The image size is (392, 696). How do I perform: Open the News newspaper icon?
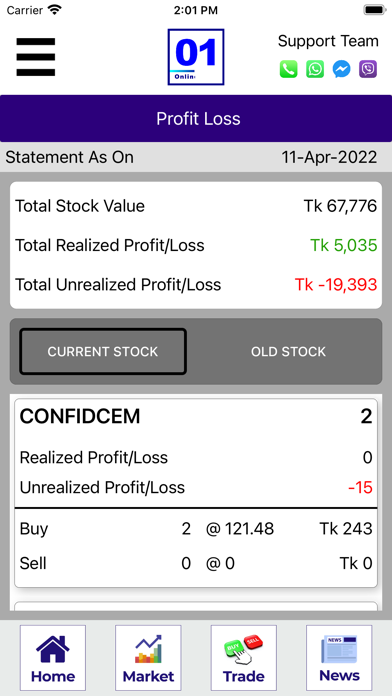pos(339,657)
